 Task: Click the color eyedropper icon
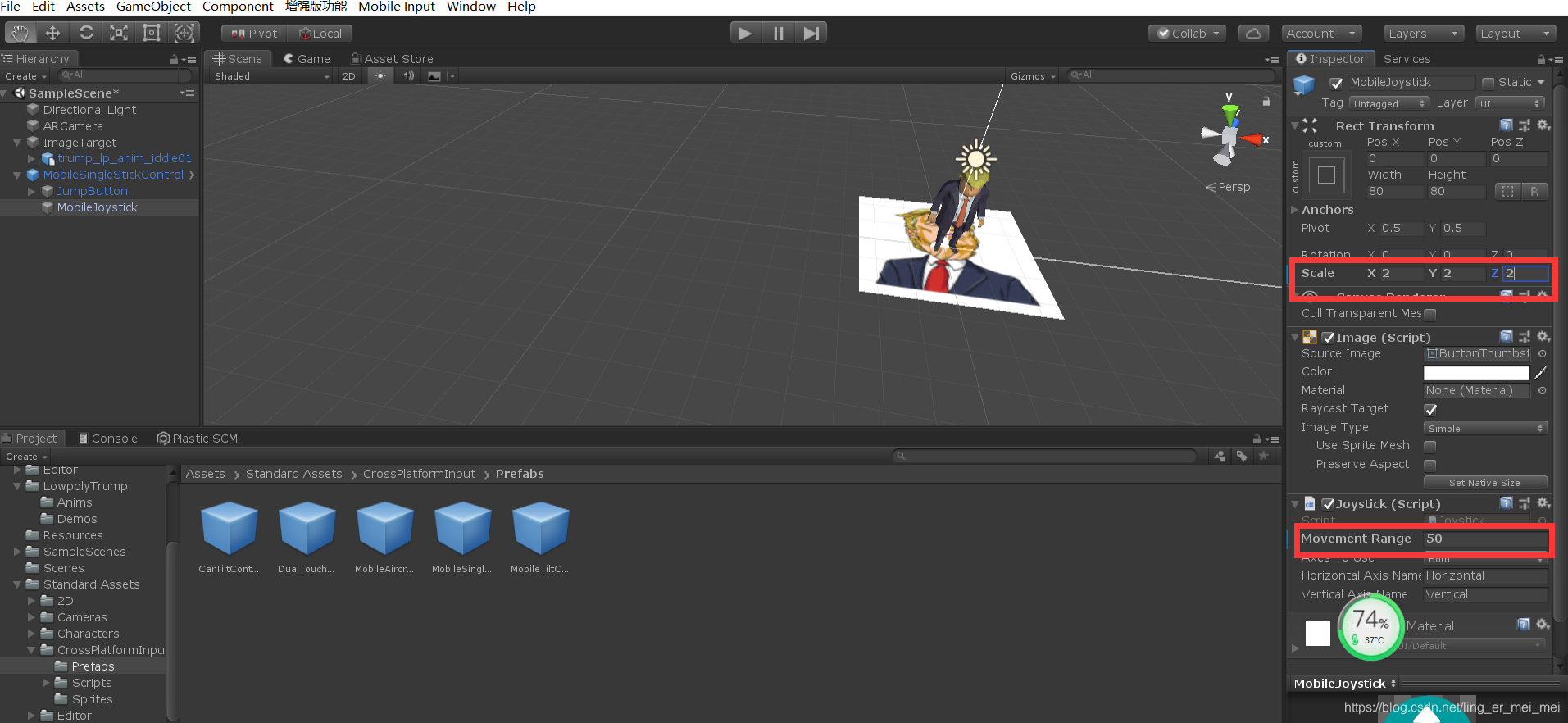[1541, 372]
